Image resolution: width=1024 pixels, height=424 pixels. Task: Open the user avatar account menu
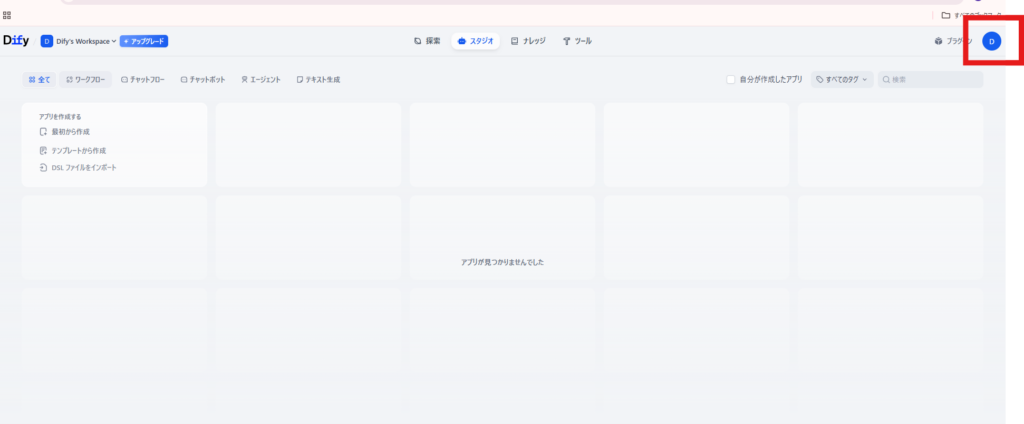[991, 41]
